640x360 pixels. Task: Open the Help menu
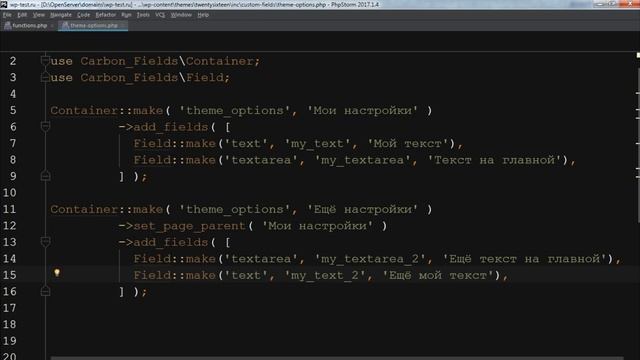[x=203, y=15]
